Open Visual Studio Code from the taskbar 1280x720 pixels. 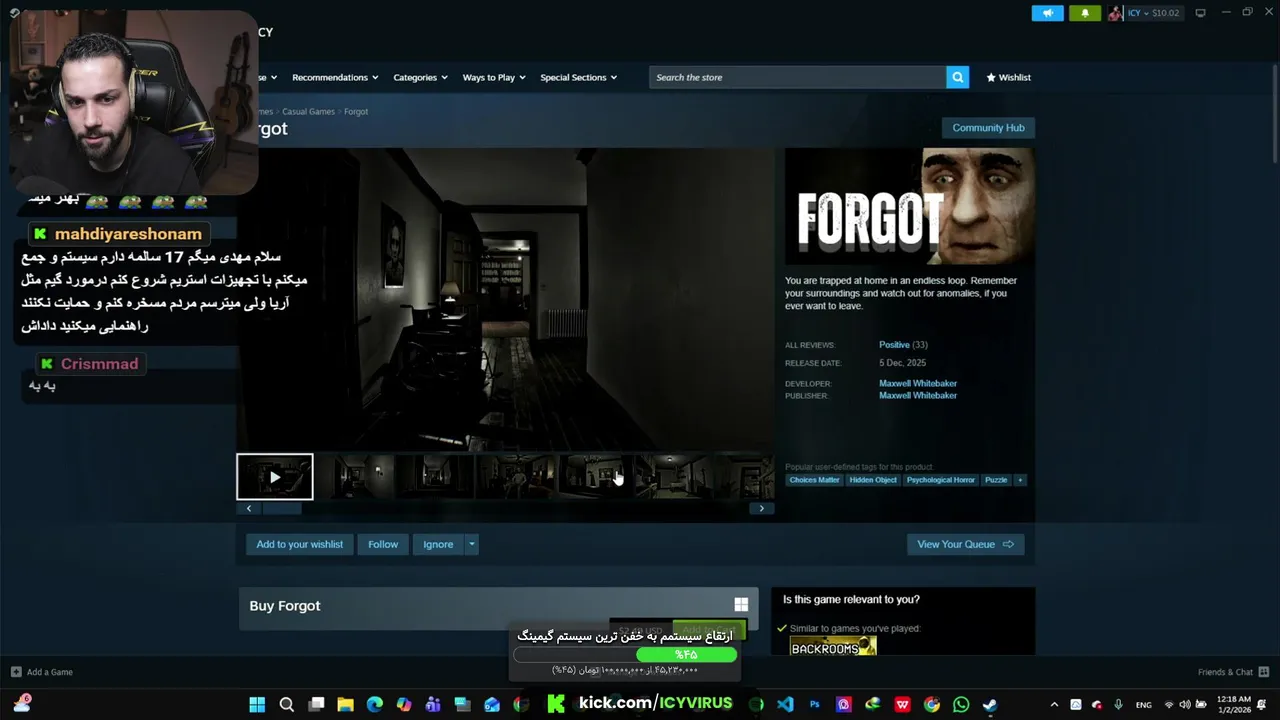pos(785,704)
